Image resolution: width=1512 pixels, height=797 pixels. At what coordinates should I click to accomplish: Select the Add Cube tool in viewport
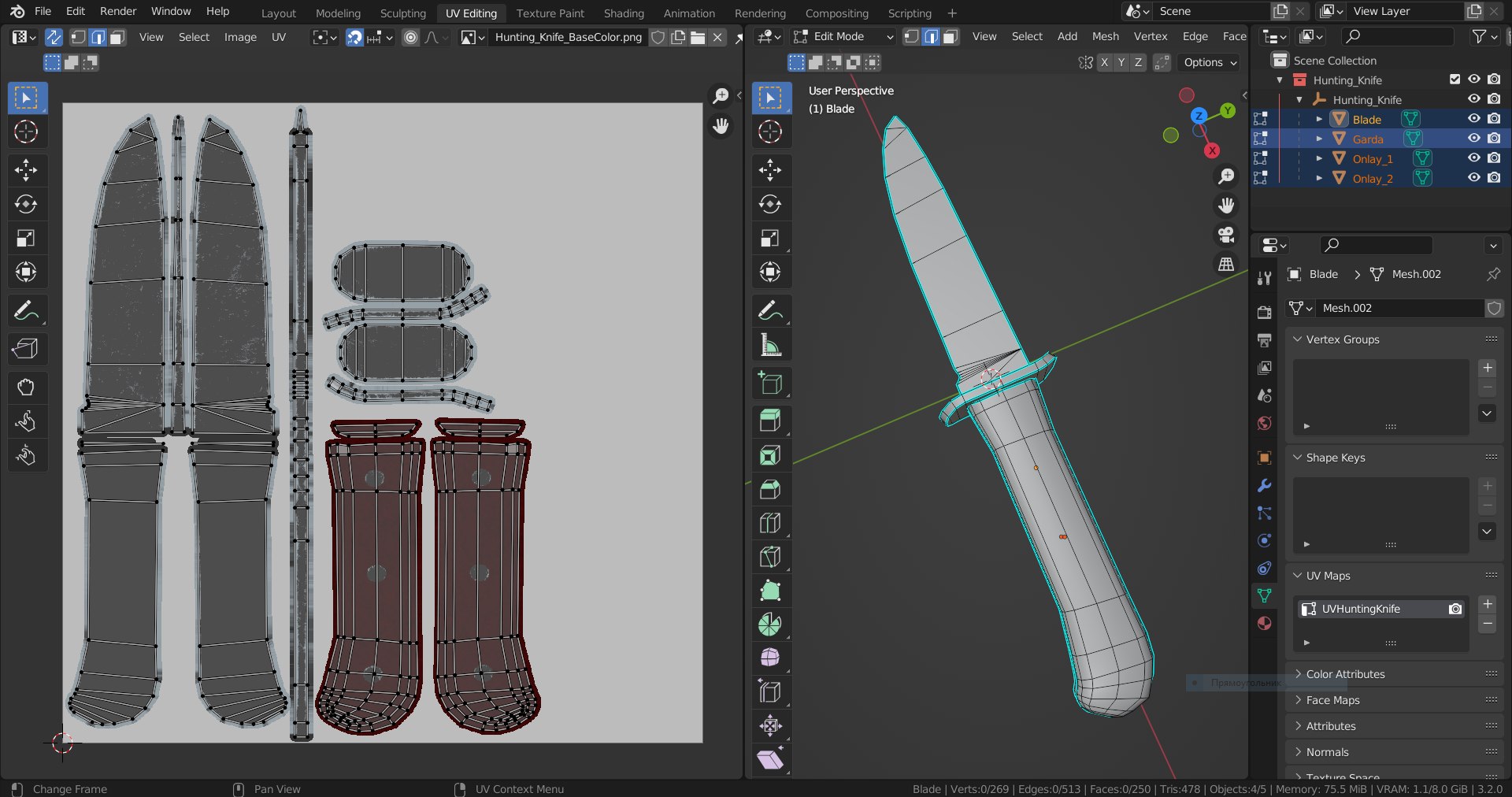770,383
